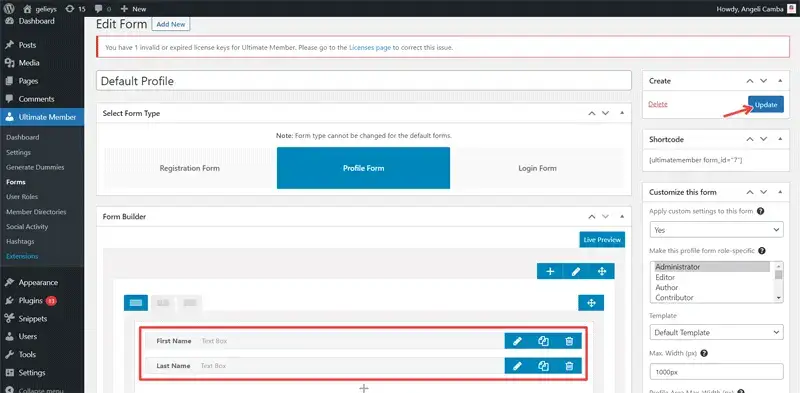Open the comments bubble in the admin bar
The height and width of the screenshot is (393, 800).
103,9
